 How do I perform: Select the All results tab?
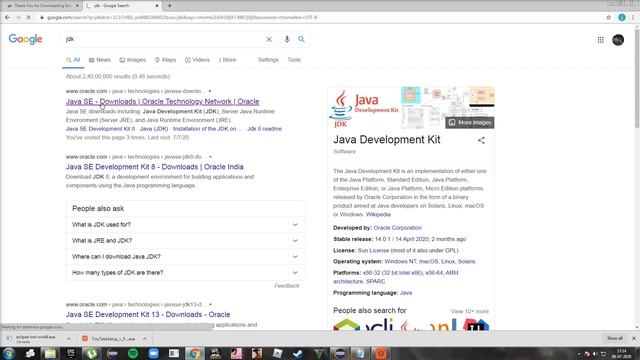point(73,60)
